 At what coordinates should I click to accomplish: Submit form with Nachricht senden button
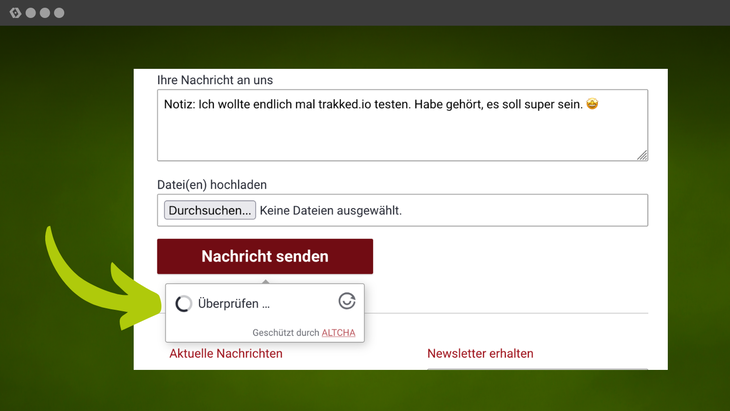click(265, 256)
